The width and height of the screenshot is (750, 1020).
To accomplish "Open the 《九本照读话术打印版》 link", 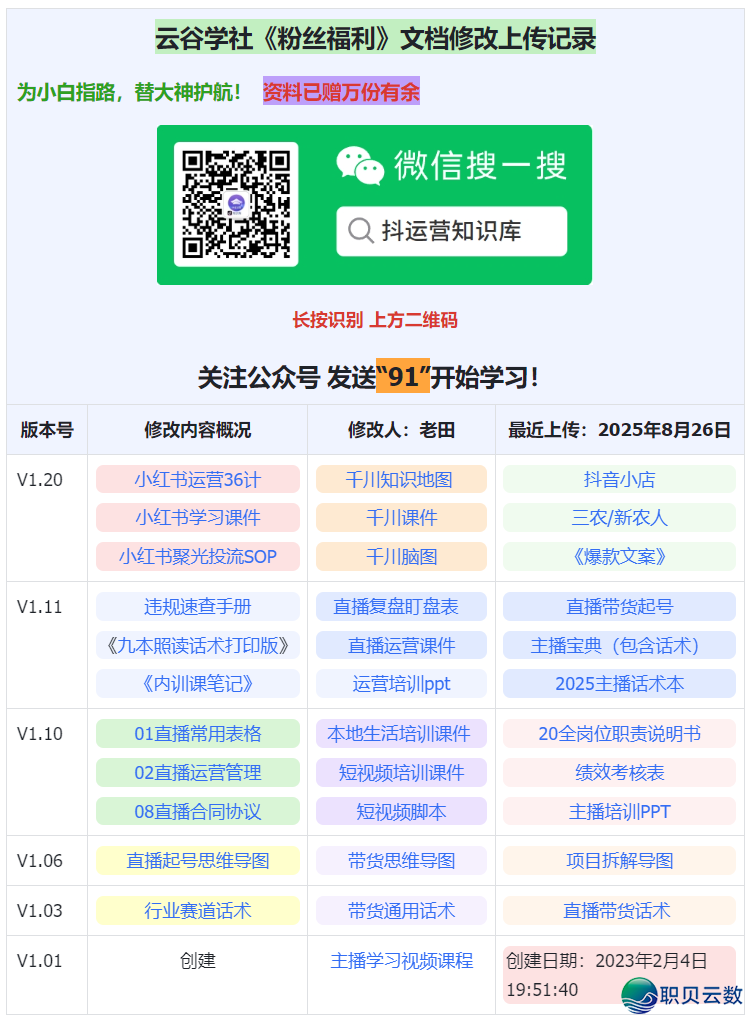I will 198,645.
